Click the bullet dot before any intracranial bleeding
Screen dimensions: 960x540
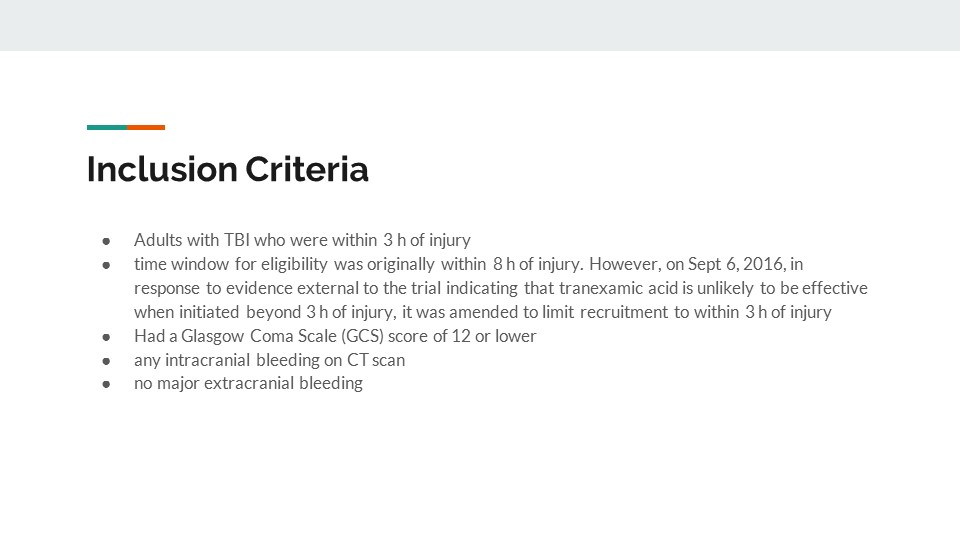[107, 361]
